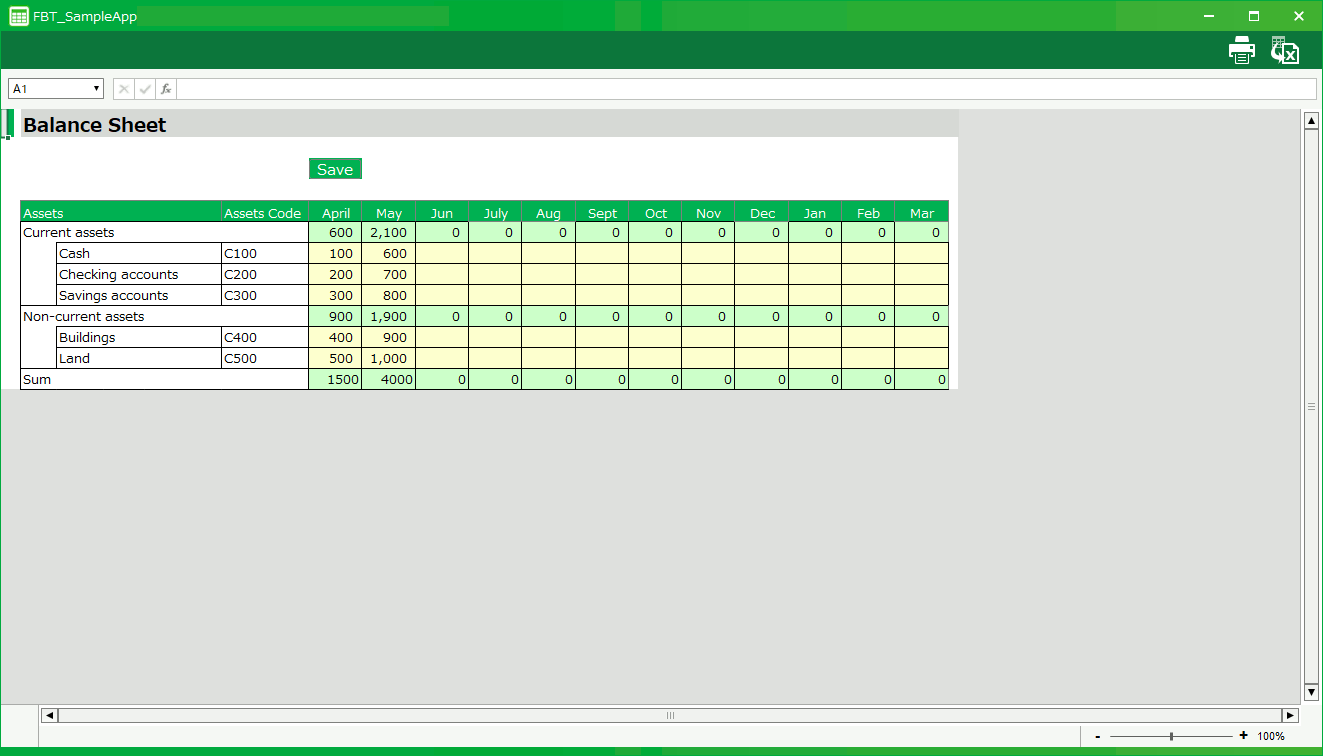Click the FBT_SampleApp spreadsheet icon in title bar
Screen dimensions: 1323x756
point(18,16)
